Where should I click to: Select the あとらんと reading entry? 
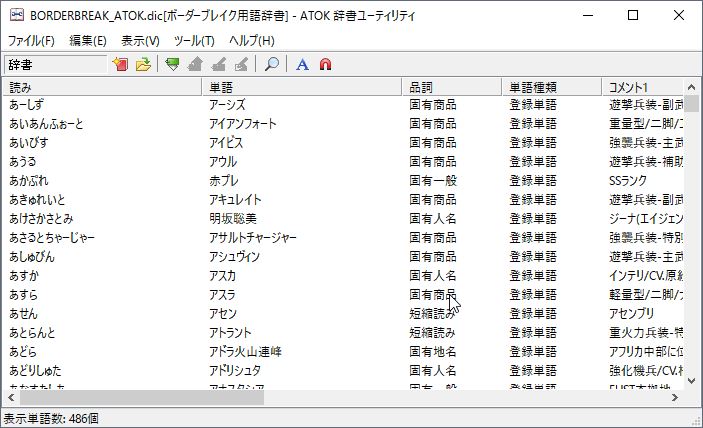coord(32,333)
